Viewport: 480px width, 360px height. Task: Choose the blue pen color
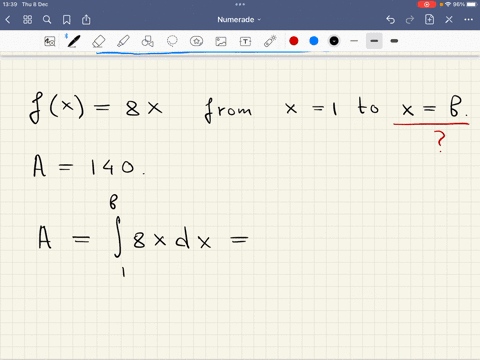point(314,41)
